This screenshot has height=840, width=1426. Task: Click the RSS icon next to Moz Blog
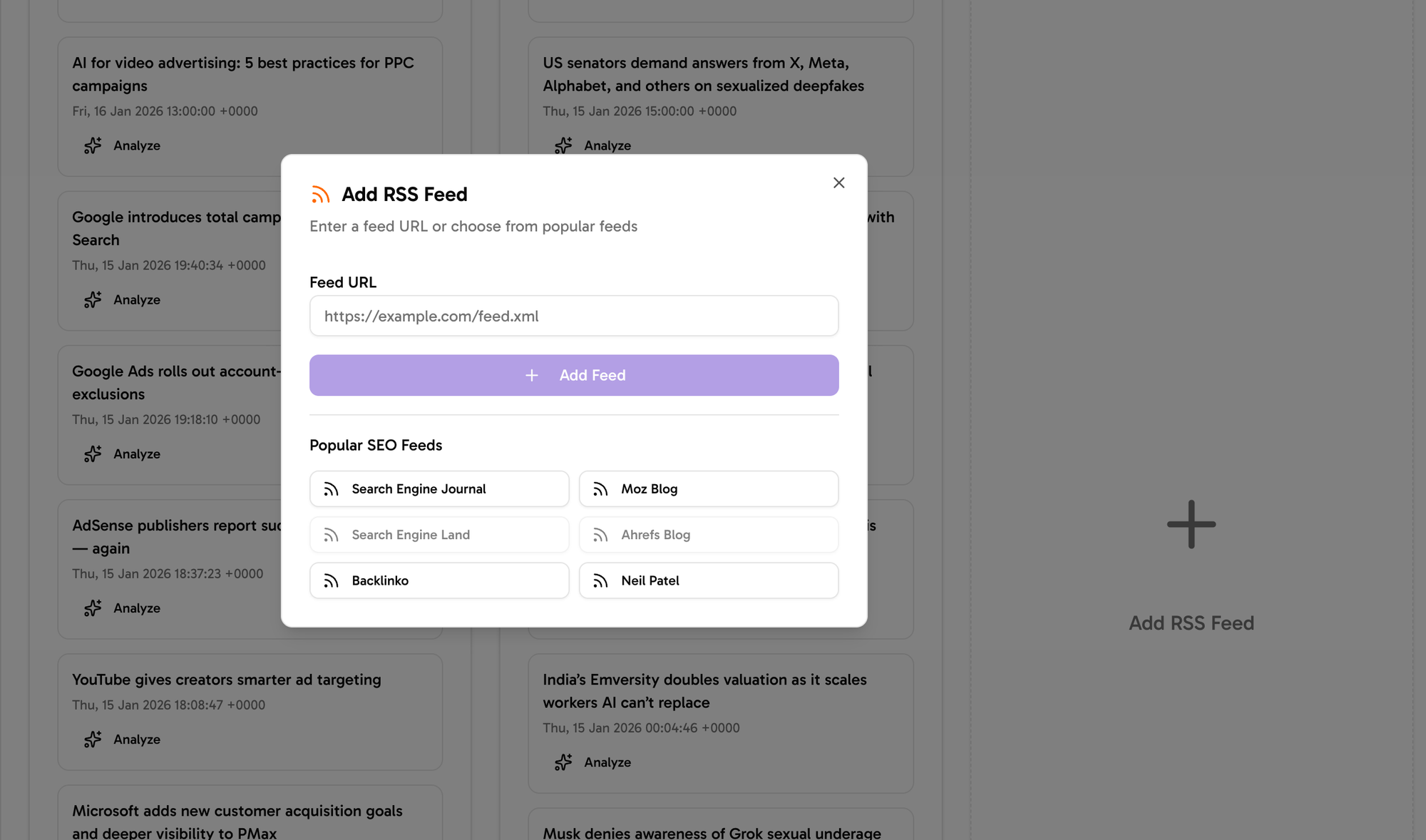600,488
